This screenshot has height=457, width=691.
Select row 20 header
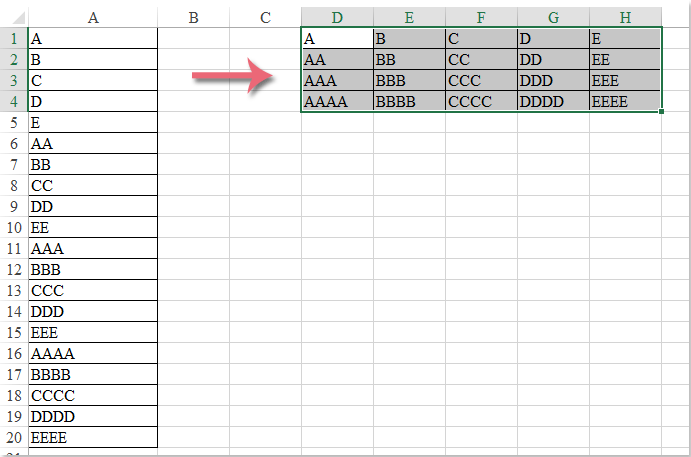pos(14,438)
